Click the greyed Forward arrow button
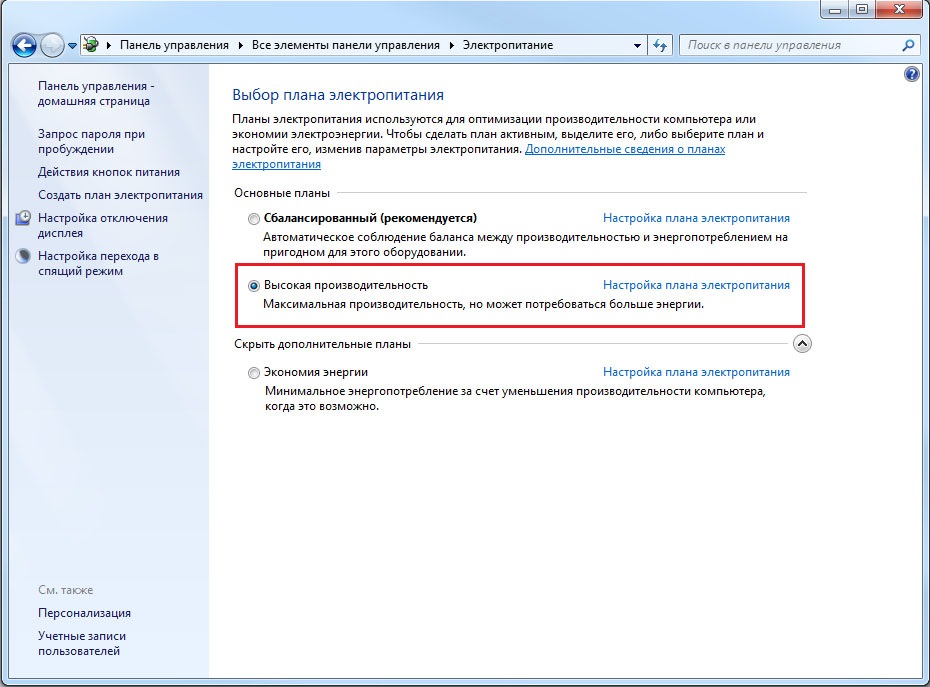This screenshot has height=687, width=930. pyautogui.click(x=52, y=45)
